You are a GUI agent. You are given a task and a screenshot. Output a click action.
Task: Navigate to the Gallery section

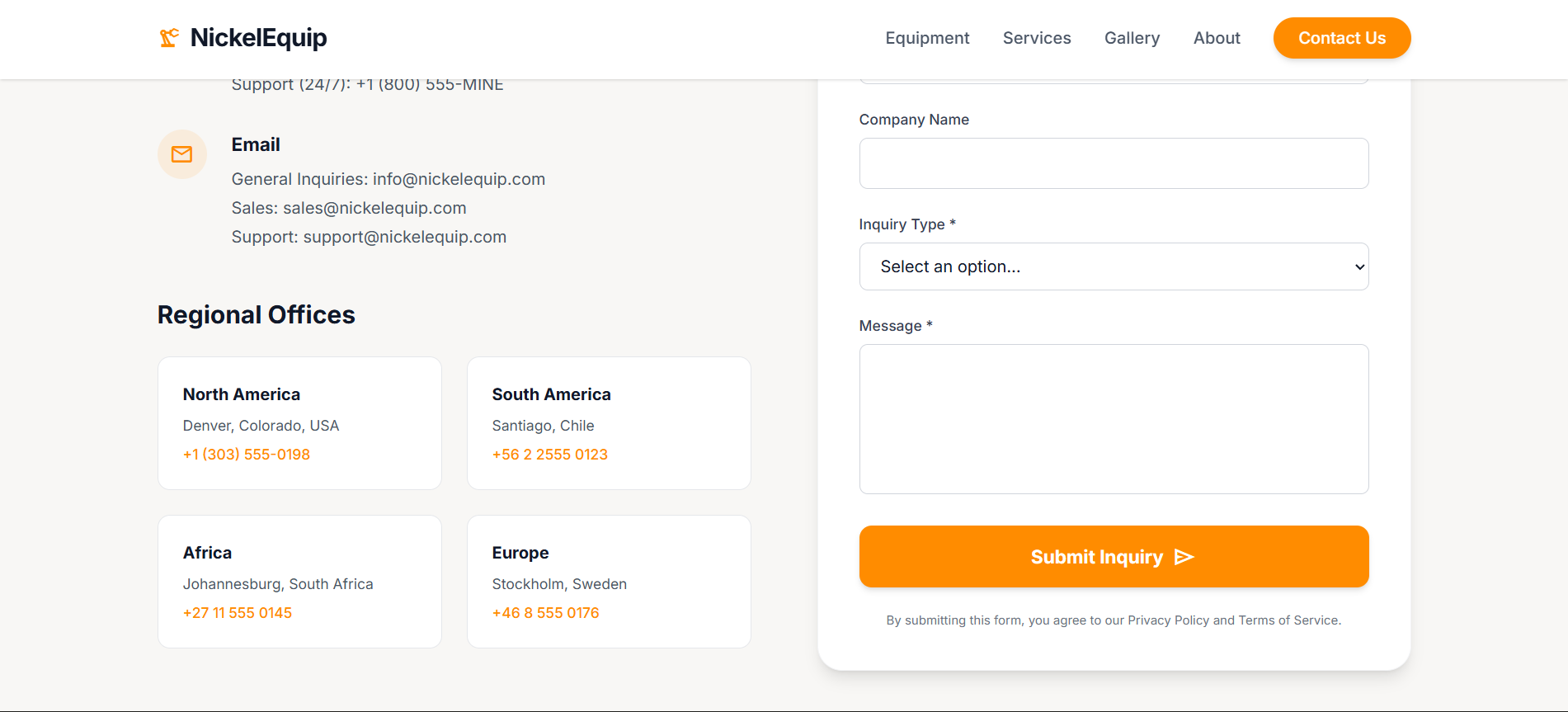click(1132, 38)
